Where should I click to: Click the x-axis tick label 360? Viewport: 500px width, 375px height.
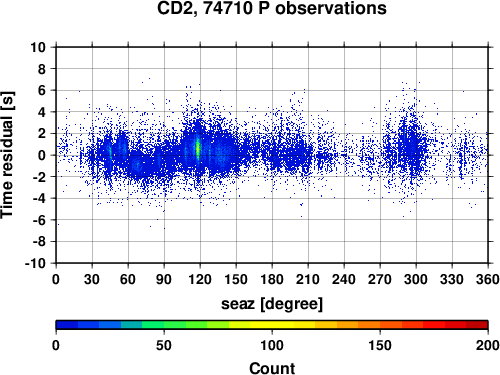488,279
